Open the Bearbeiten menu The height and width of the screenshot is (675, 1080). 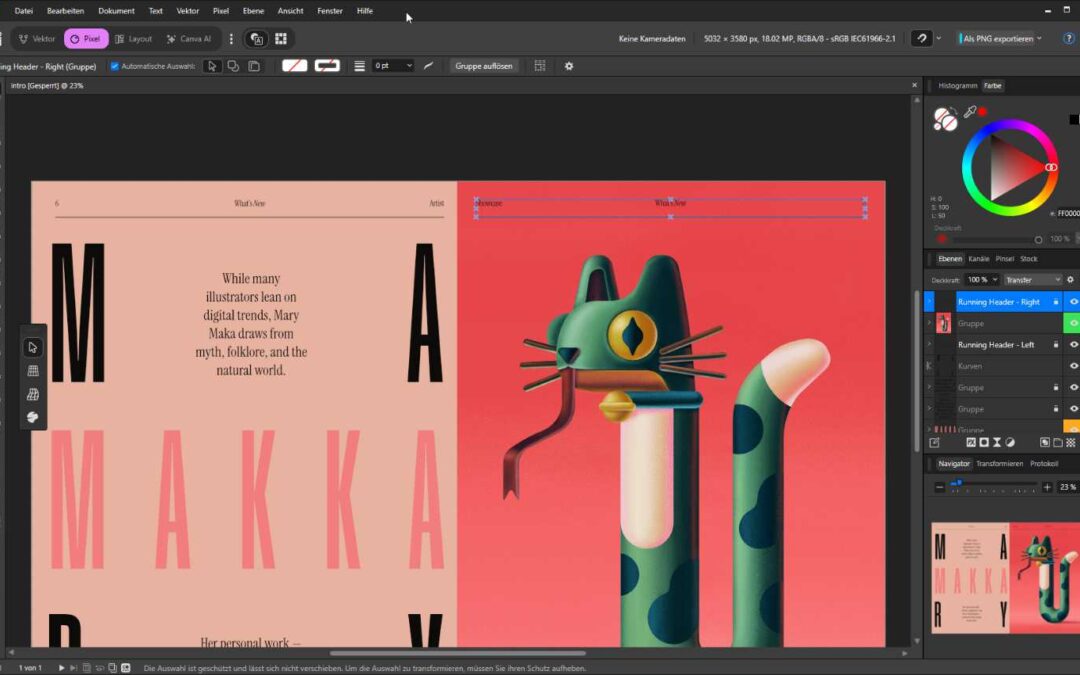[65, 11]
